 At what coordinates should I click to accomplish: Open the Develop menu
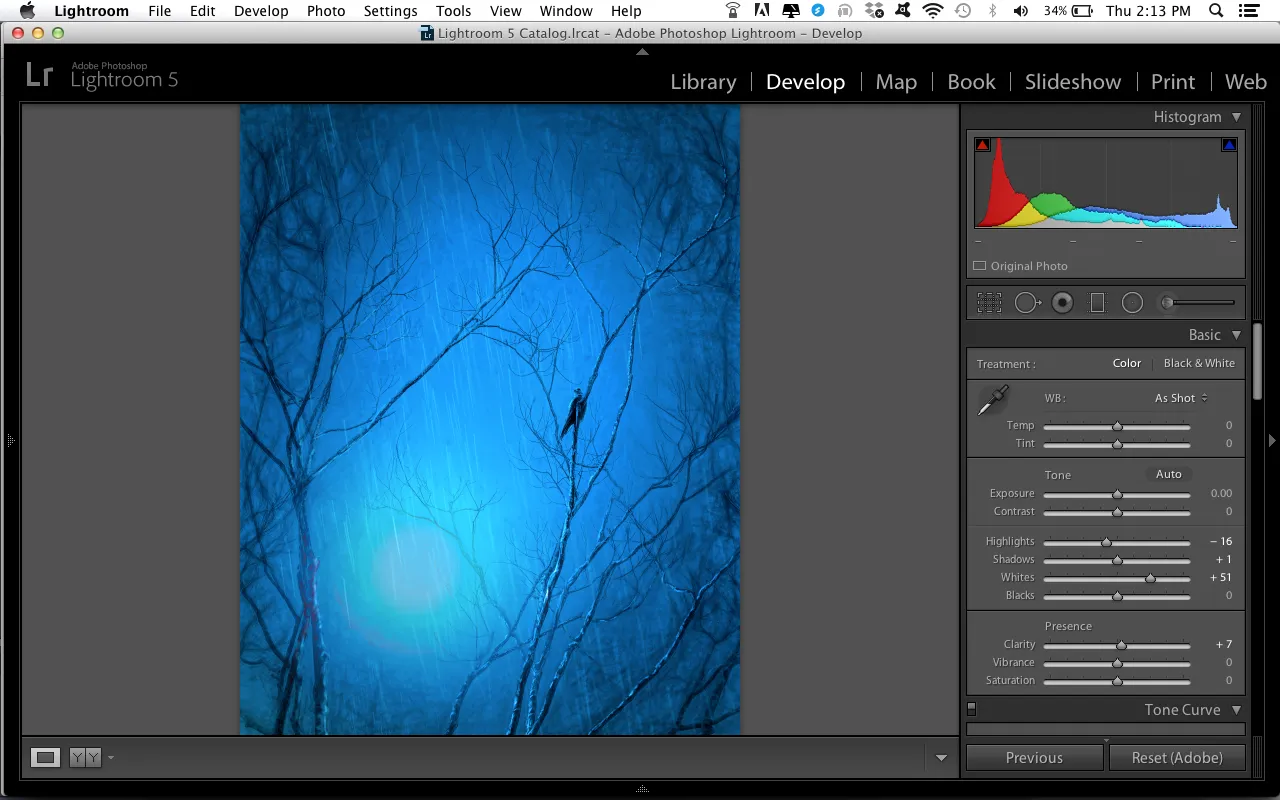(x=261, y=11)
